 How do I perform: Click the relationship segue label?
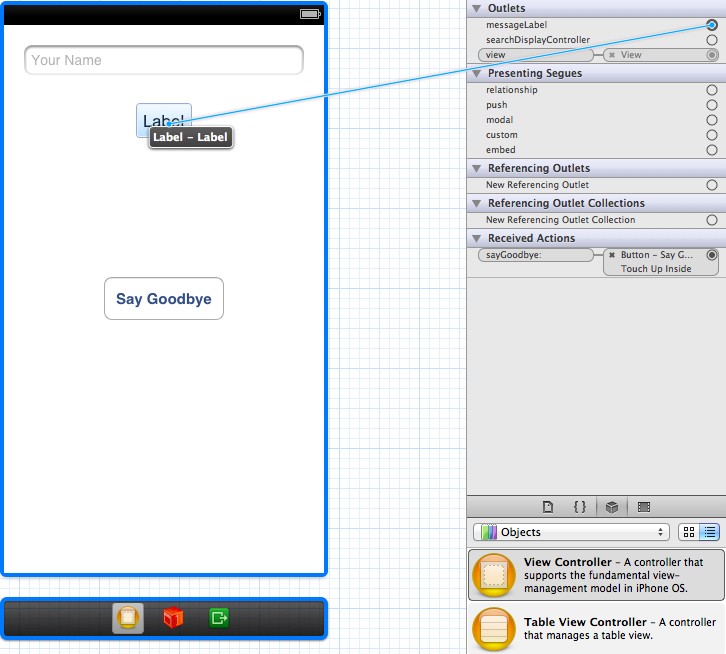click(512, 90)
